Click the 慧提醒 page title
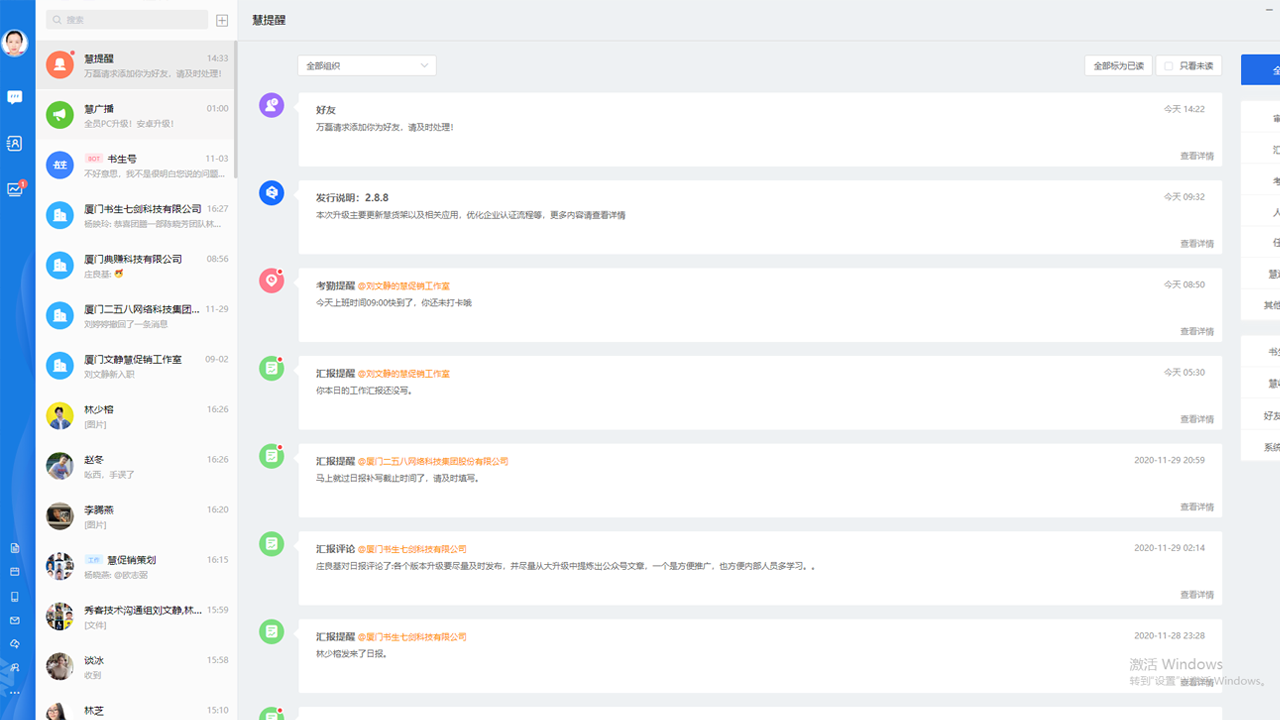 [269, 20]
